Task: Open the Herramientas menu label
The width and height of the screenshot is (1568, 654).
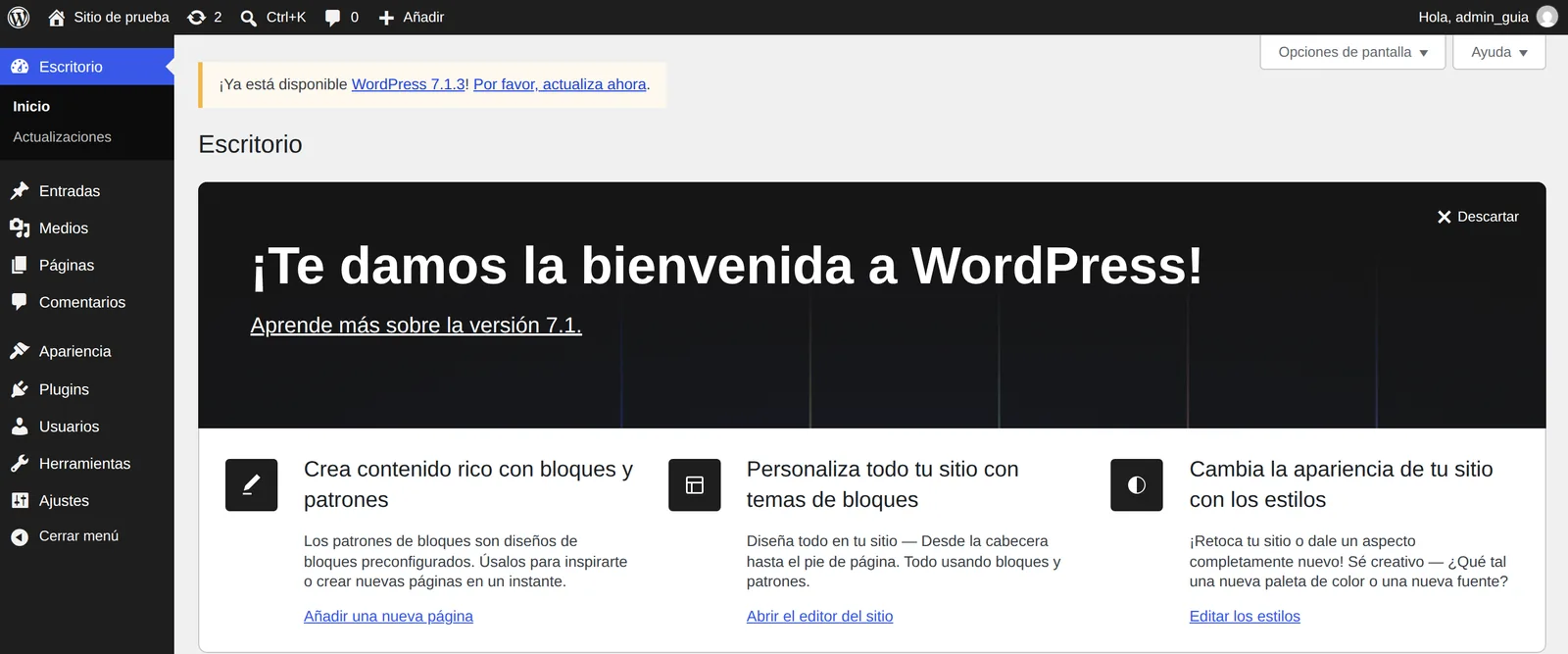Action: (x=85, y=464)
